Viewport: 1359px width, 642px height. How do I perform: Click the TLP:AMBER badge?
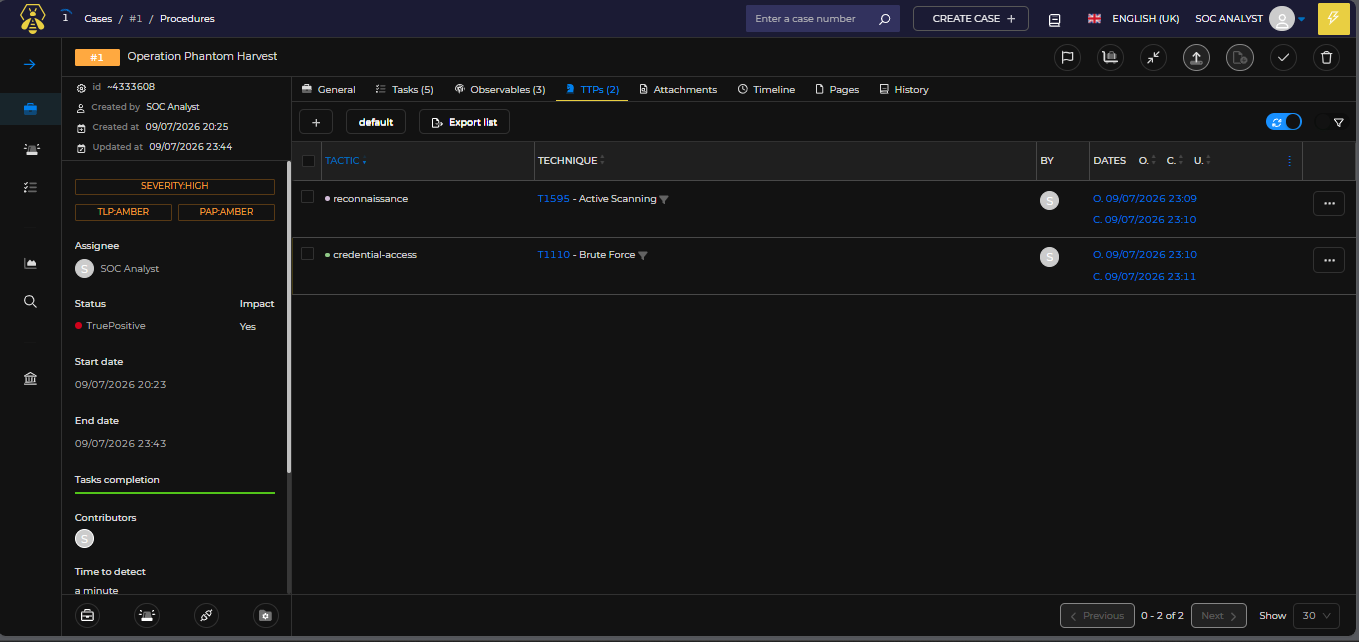point(123,212)
